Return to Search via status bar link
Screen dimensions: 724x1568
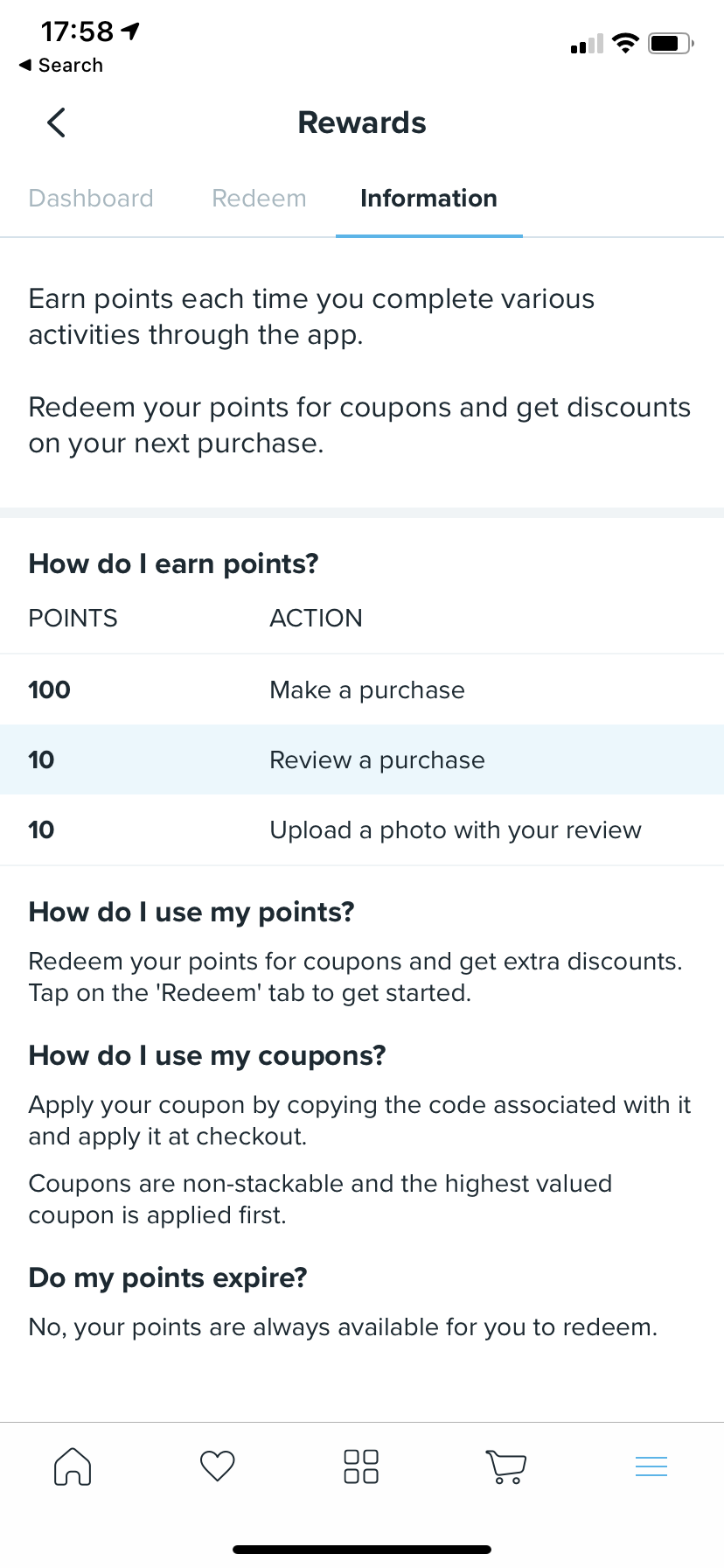point(61,66)
